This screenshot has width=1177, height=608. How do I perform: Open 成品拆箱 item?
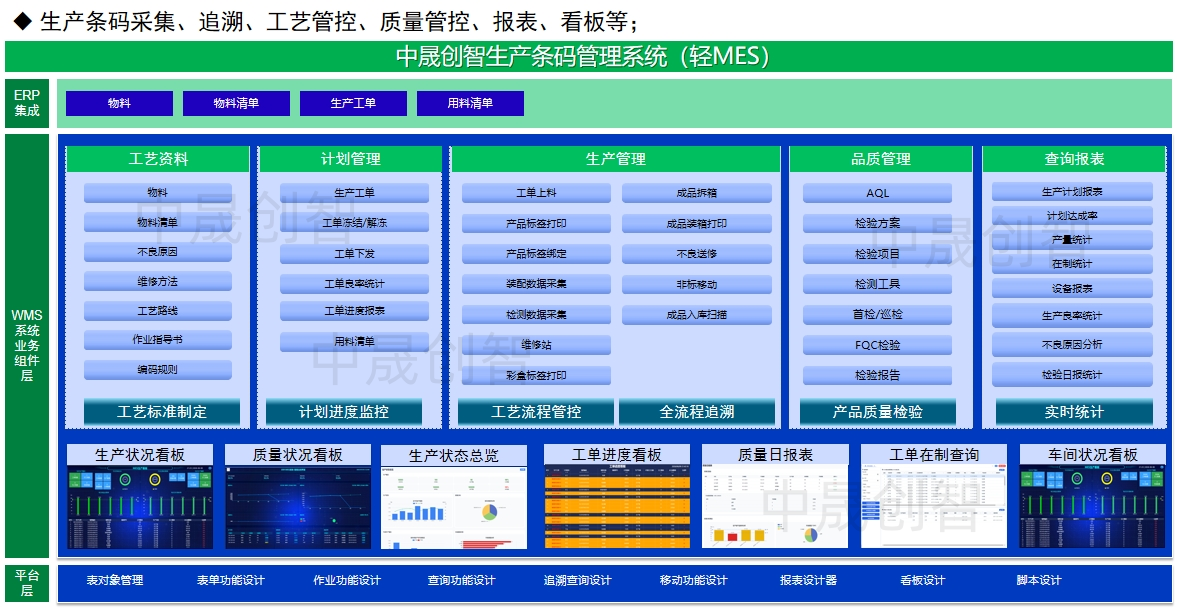click(x=697, y=193)
